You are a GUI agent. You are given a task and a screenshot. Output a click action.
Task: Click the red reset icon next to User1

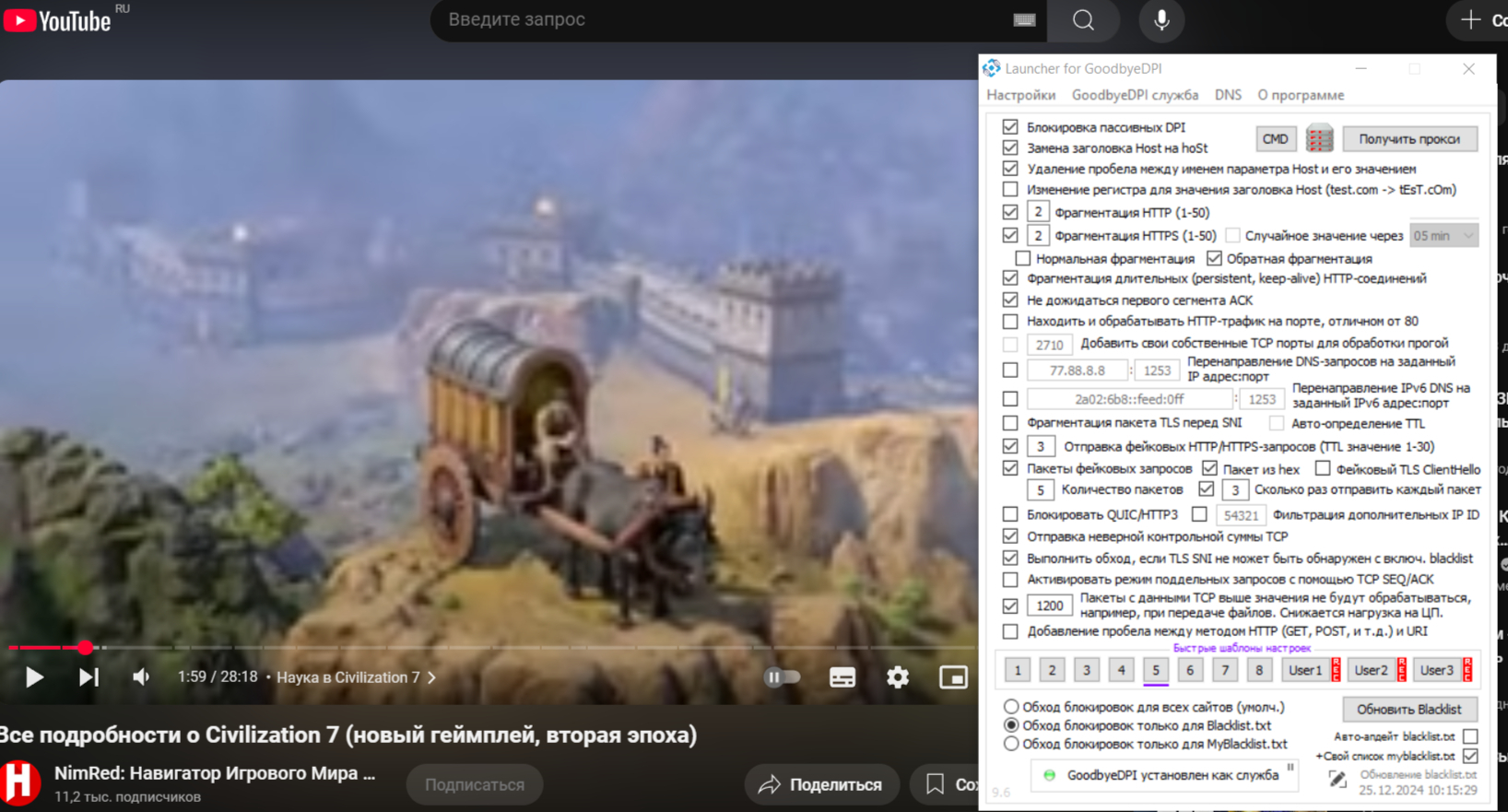click(x=1336, y=670)
